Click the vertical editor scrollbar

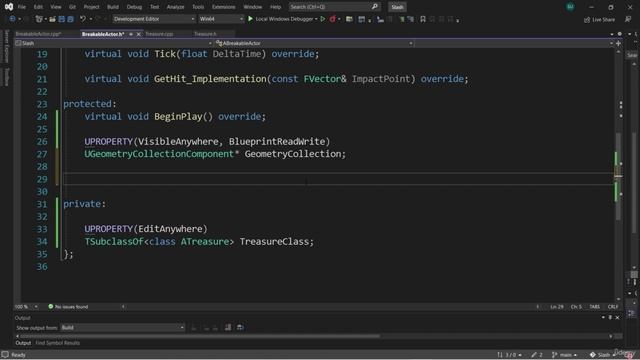pyautogui.click(x=618, y=176)
